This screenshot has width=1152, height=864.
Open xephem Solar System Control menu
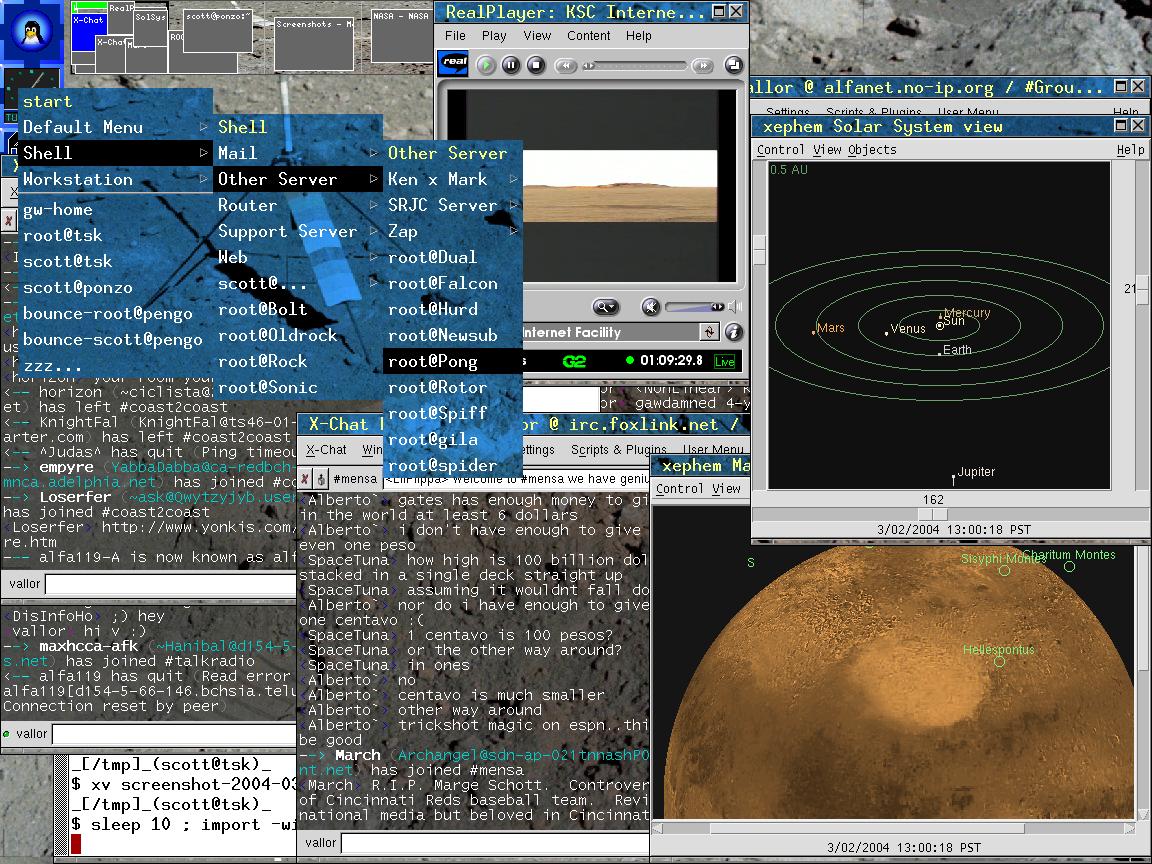(780, 149)
